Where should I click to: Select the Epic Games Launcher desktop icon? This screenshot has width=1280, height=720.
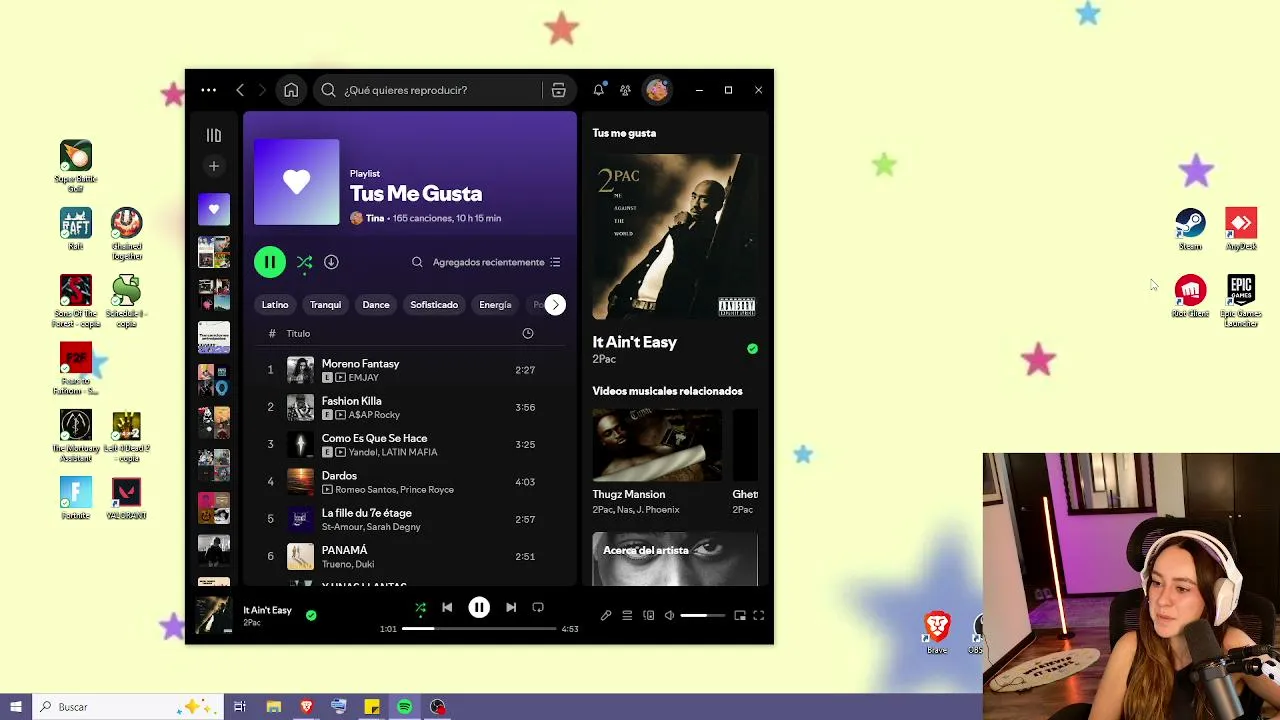pyautogui.click(x=1241, y=301)
